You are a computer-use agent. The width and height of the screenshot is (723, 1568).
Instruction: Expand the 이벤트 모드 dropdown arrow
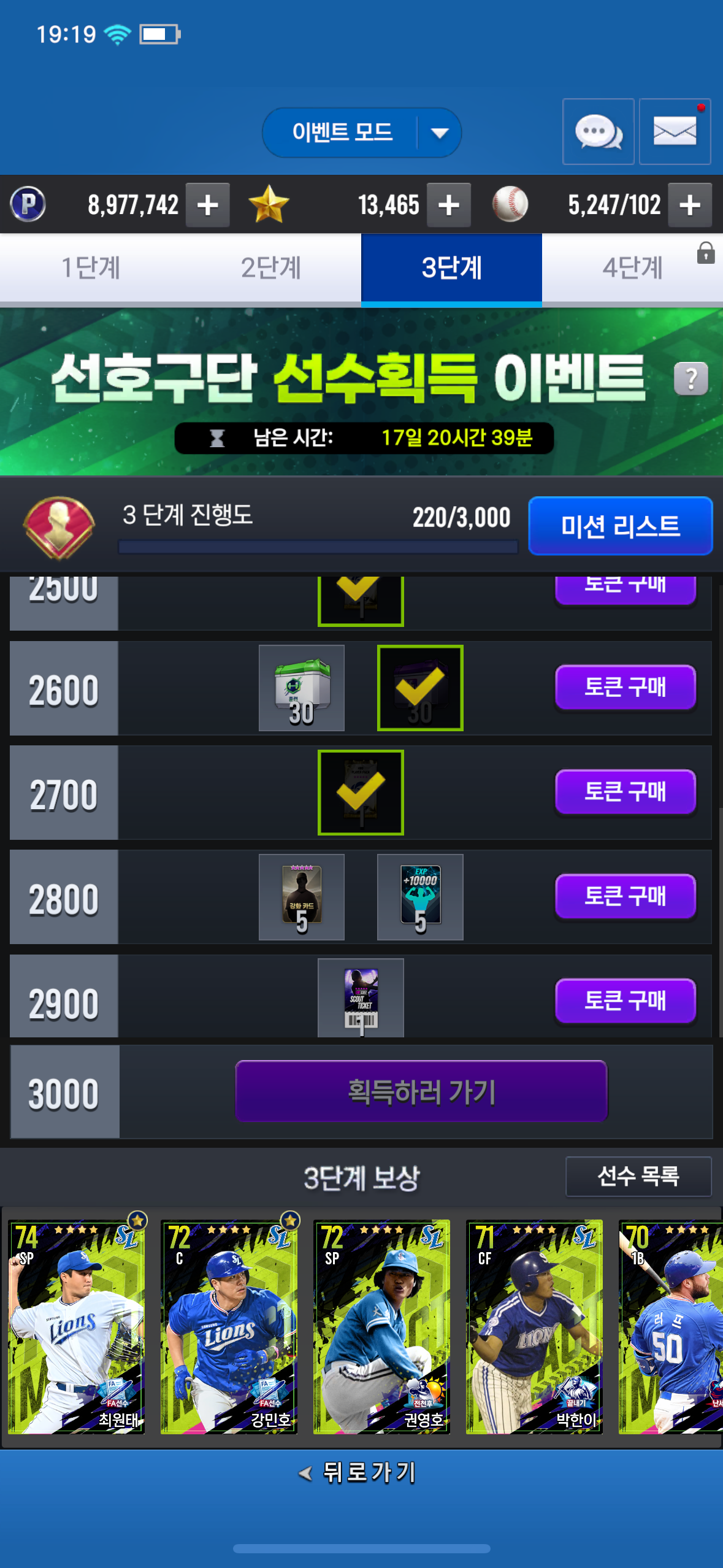point(440,133)
